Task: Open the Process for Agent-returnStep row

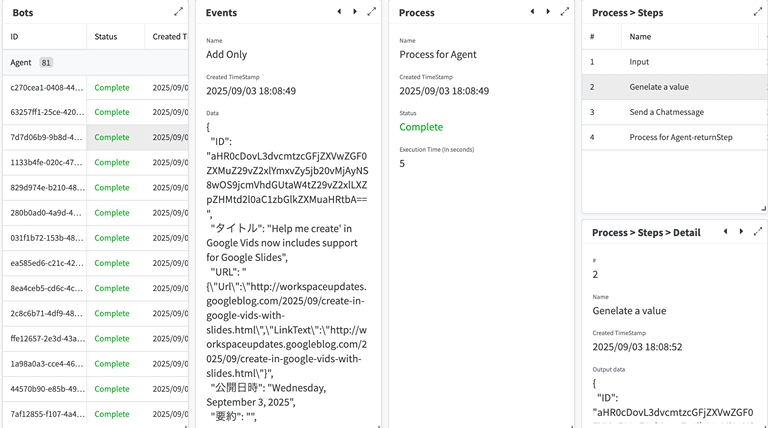Action: tap(680, 137)
